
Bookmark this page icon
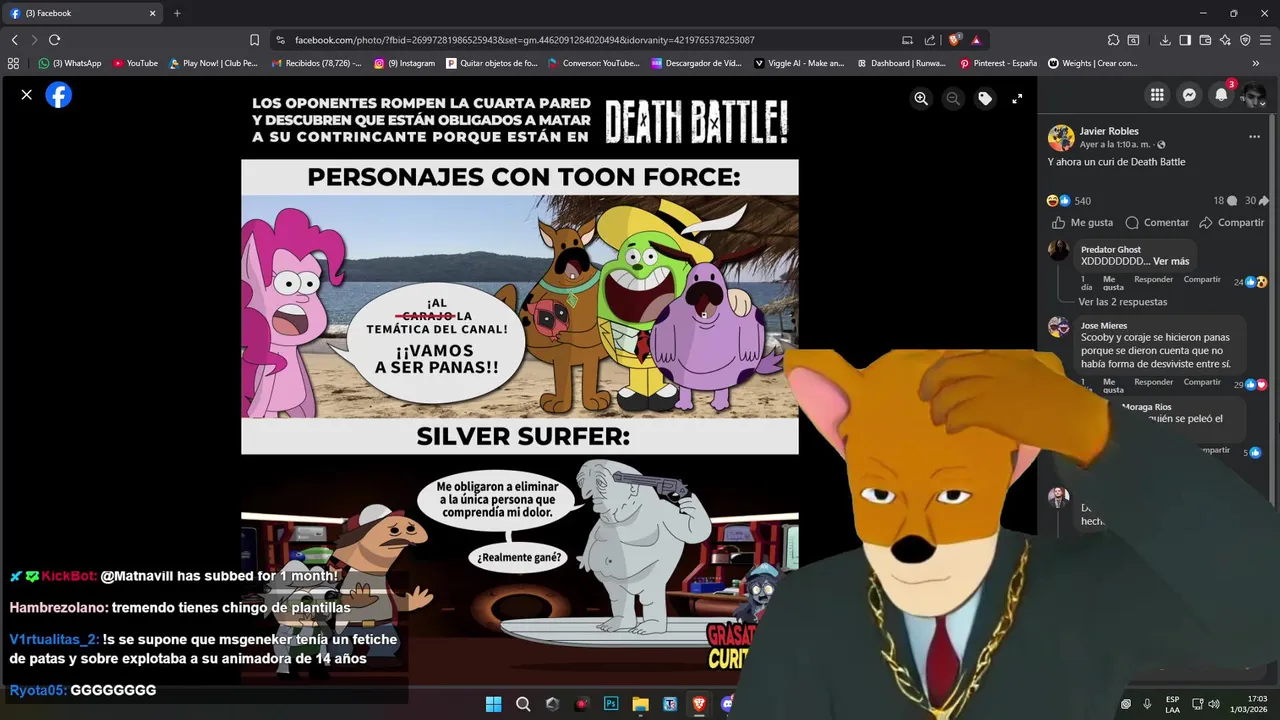254,40
